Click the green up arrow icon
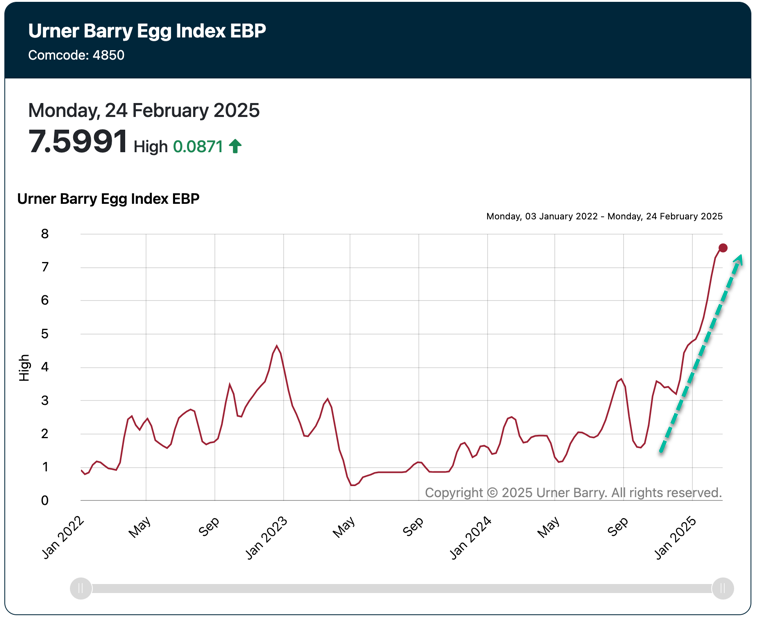Image resolution: width=760 pixels, height=622 pixels. click(236, 146)
